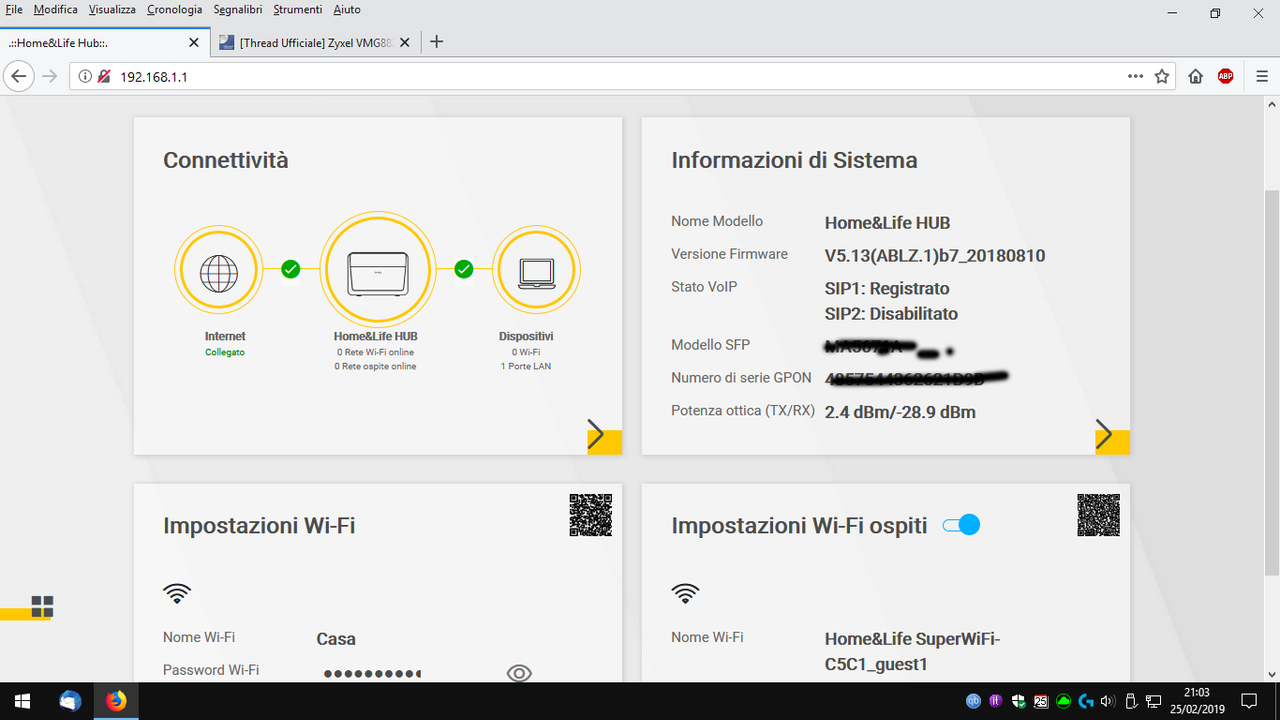The image size is (1280, 720).
Task: Open the File menu
Action: point(14,9)
